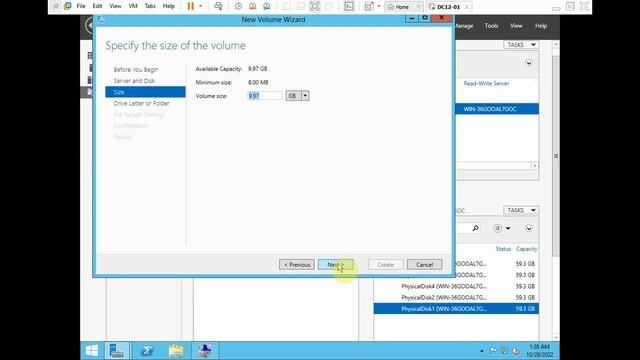Click the speaker volume tray icon
This screenshot has width=640, height=360.
[x=516, y=351]
